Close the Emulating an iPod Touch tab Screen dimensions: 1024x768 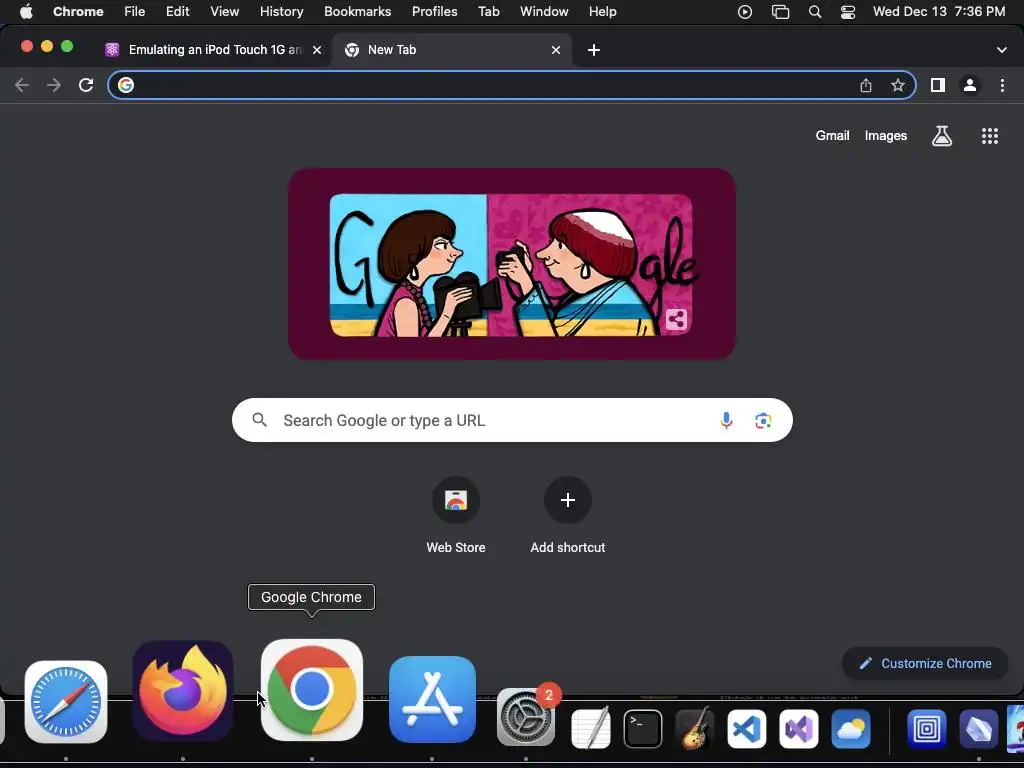pos(317,50)
